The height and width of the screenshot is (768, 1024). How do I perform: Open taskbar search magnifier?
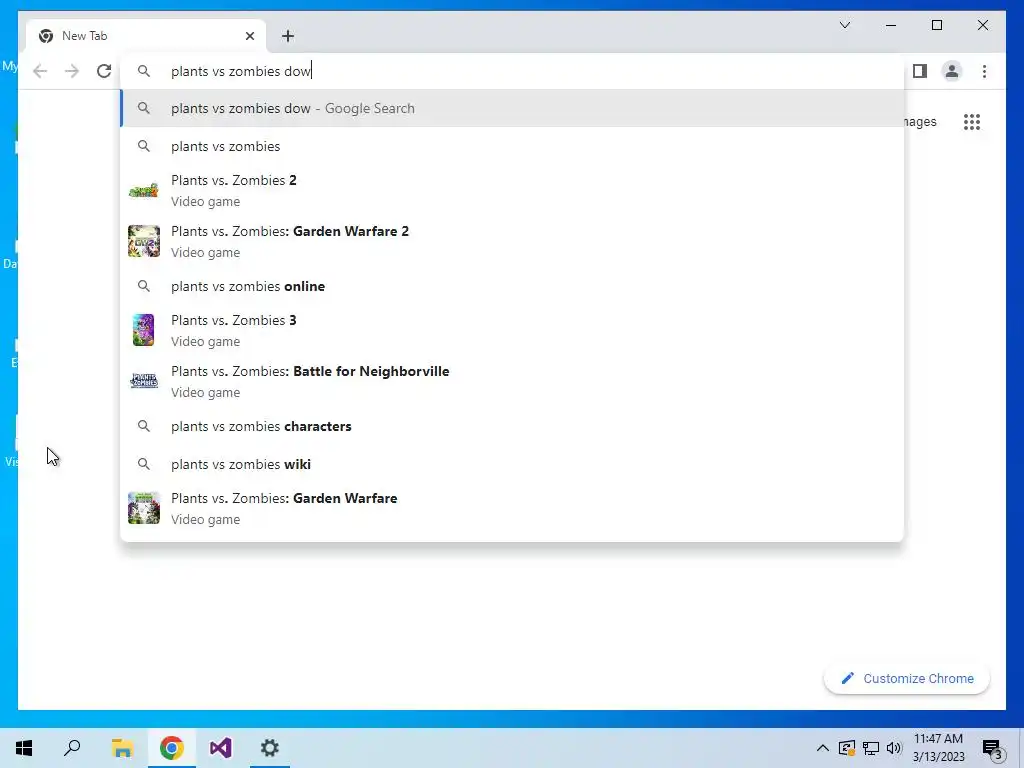point(72,748)
